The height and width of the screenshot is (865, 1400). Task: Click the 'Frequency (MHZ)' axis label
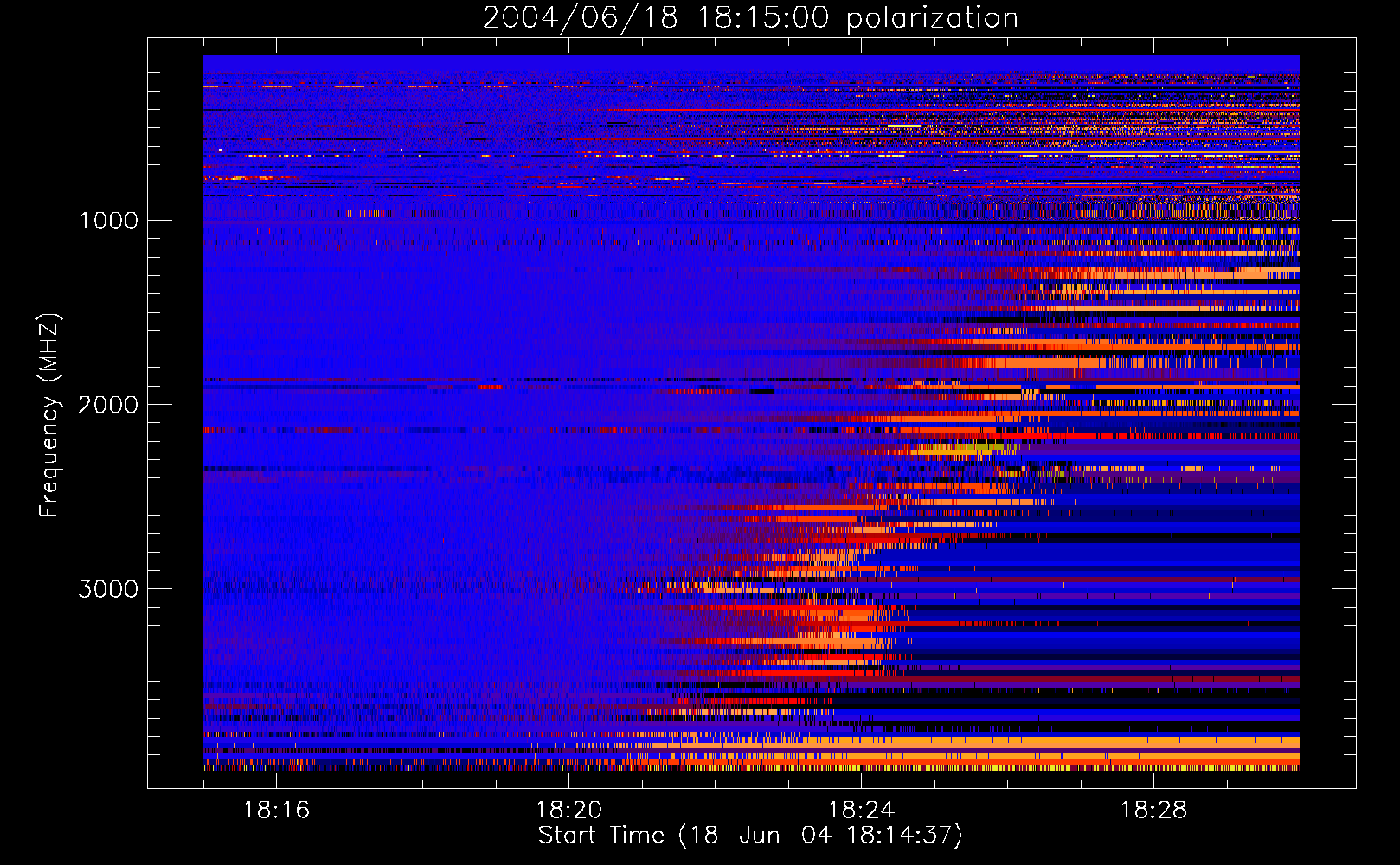point(48,415)
